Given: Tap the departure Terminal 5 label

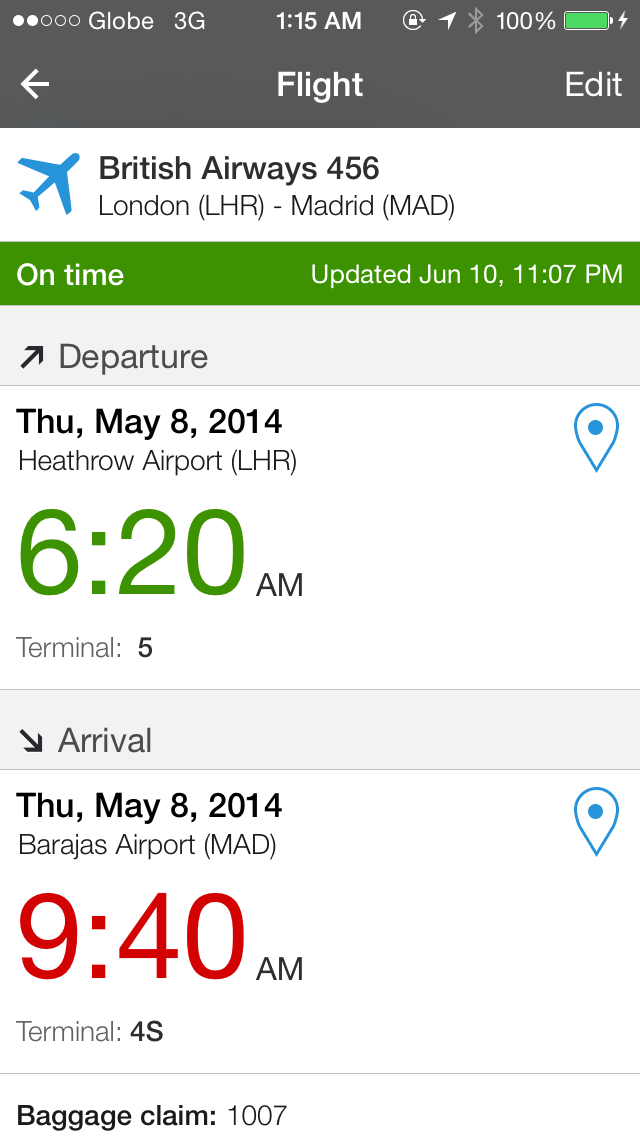Looking at the screenshot, I should point(85,648).
